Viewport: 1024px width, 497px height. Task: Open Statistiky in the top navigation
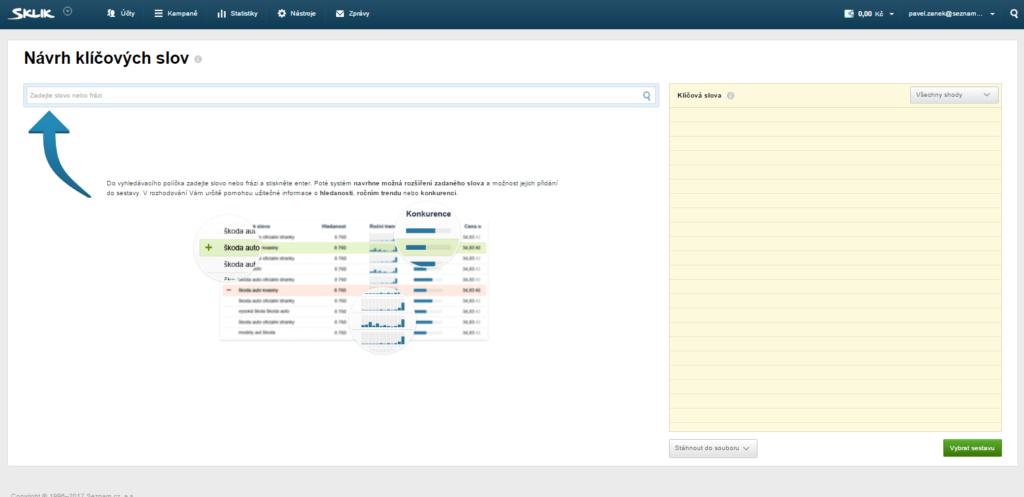point(237,15)
